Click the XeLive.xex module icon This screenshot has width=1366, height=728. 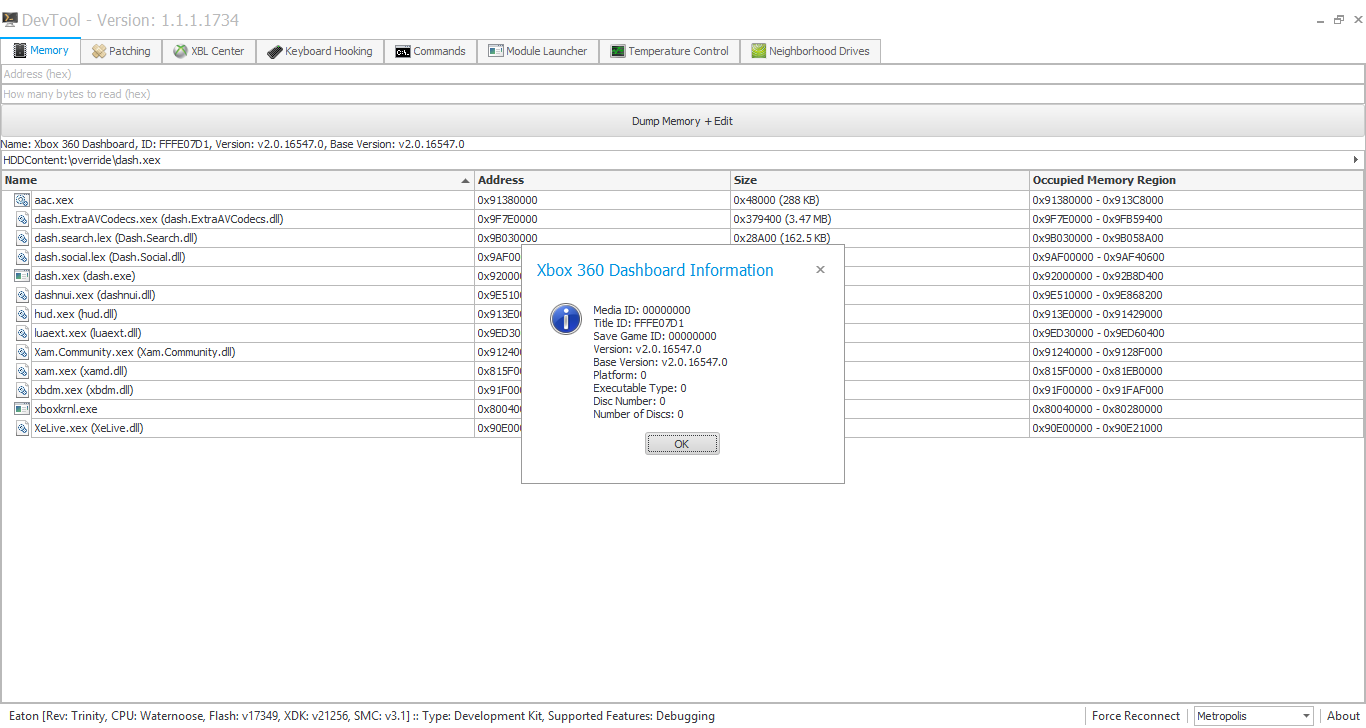tap(22, 428)
